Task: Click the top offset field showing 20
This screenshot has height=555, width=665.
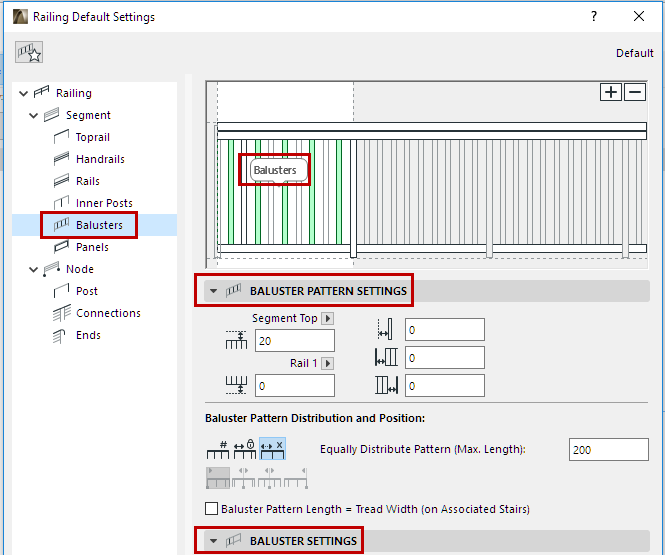Action: coord(295,341)
